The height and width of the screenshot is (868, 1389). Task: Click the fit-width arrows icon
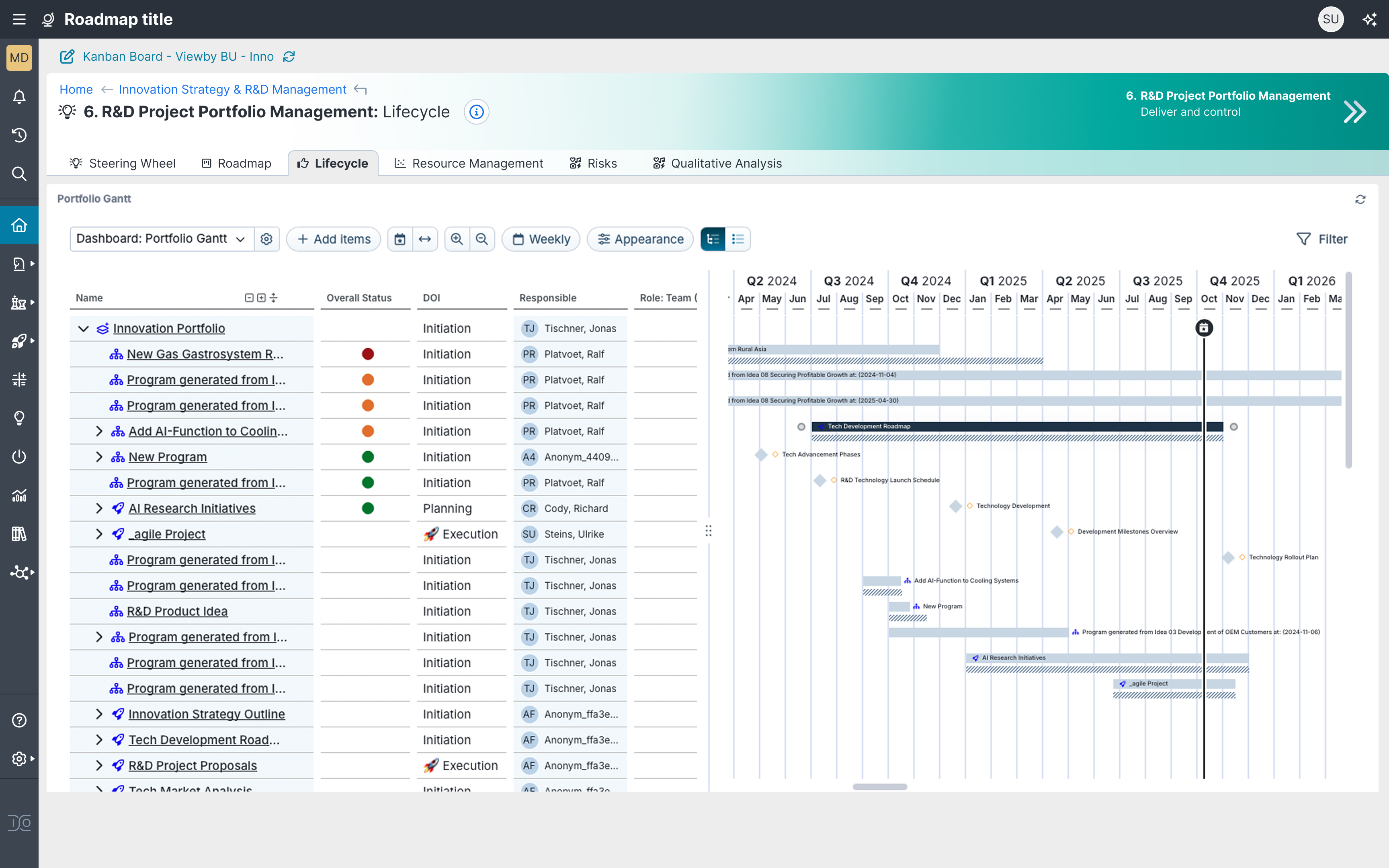425,240
